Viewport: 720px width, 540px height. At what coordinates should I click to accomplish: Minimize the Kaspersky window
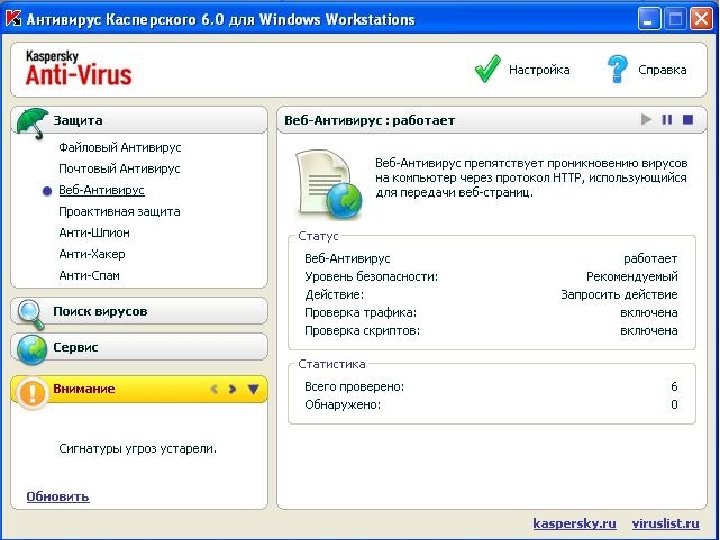tap(648, 19)
